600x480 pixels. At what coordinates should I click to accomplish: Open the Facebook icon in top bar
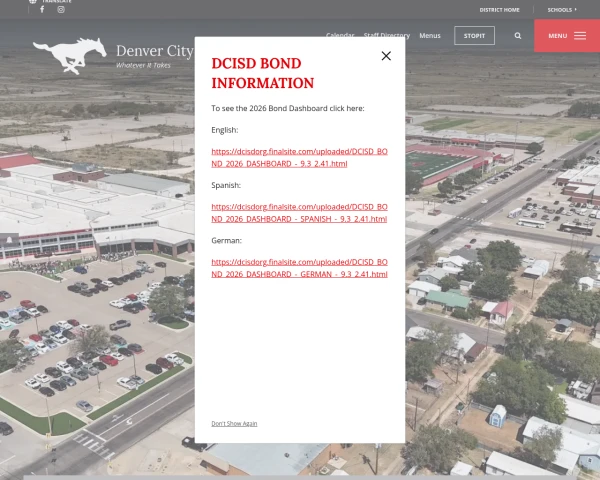pos(42,9)
